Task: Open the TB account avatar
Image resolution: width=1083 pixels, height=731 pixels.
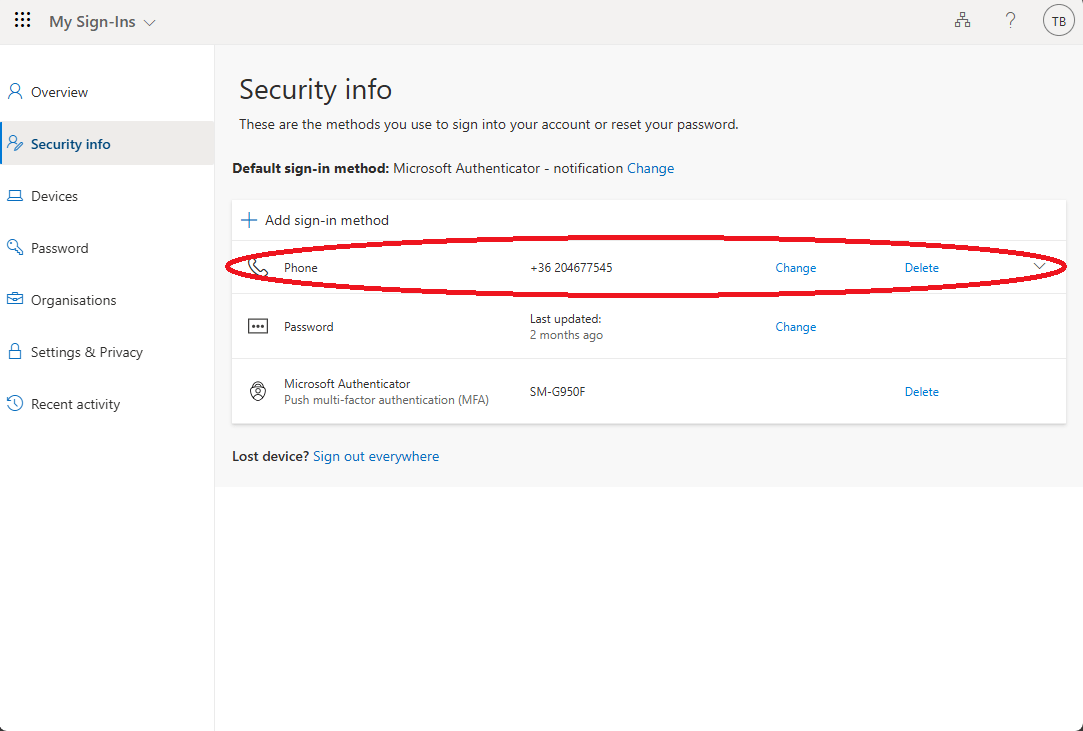Action: 1058,21
